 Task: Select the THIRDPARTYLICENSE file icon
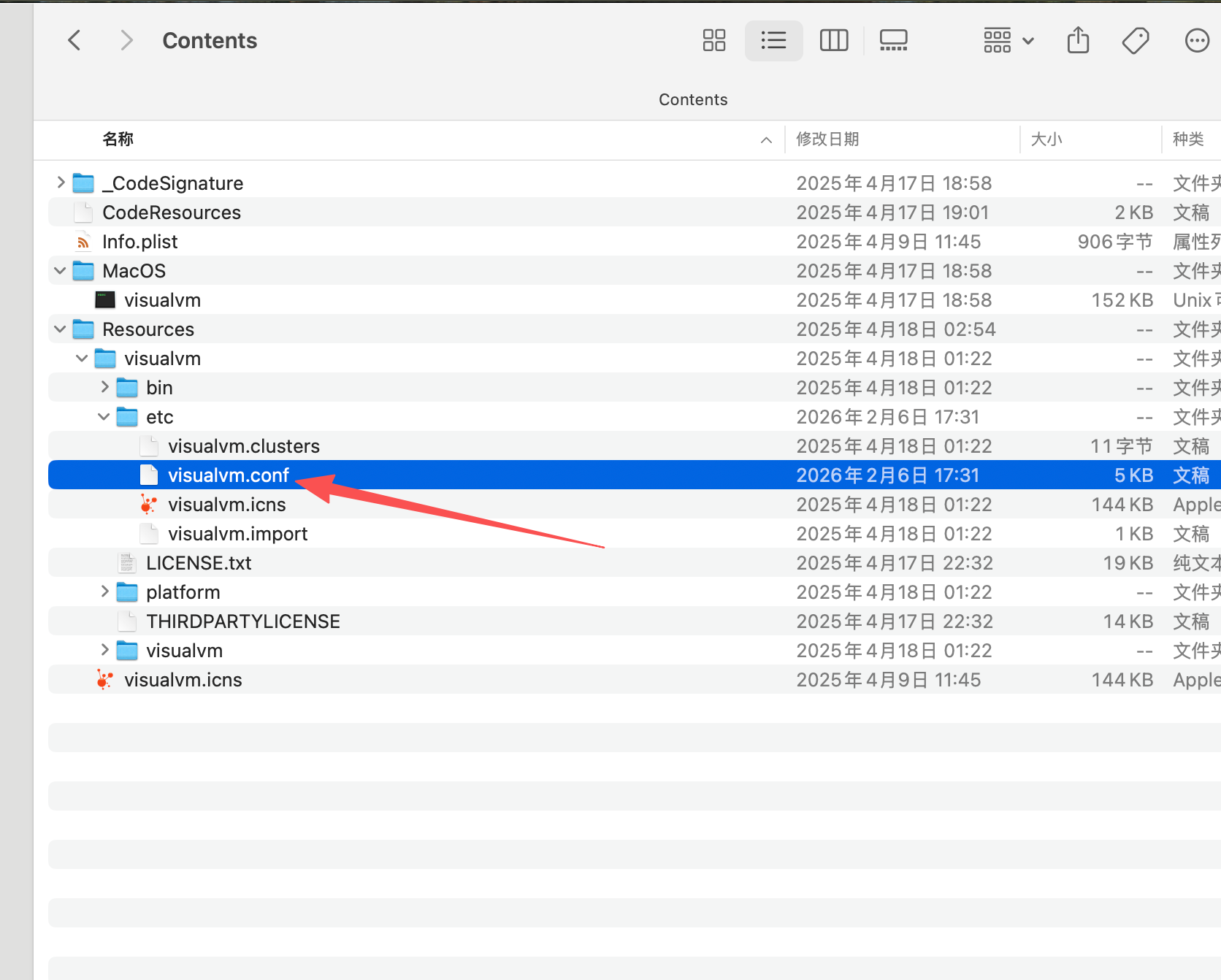[127, 621]
